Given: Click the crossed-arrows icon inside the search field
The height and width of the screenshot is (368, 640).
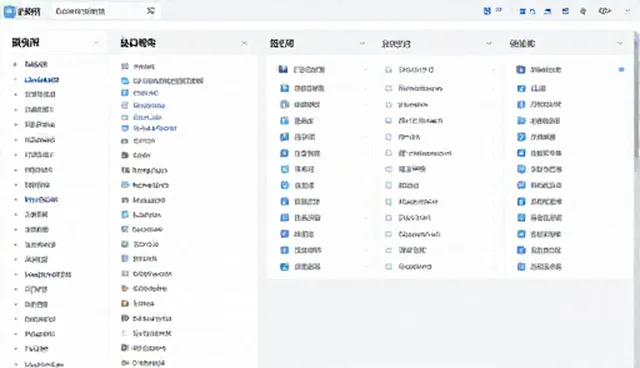Looking at the screenshot, I should coord(151,11).
